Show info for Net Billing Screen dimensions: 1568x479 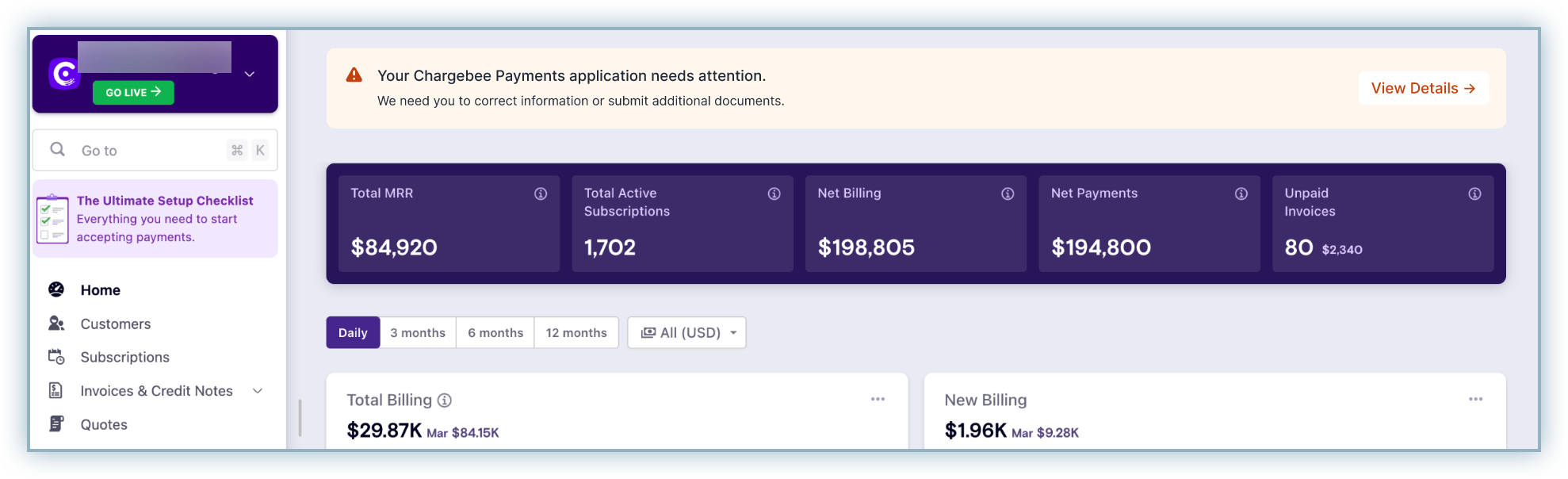1008,194
